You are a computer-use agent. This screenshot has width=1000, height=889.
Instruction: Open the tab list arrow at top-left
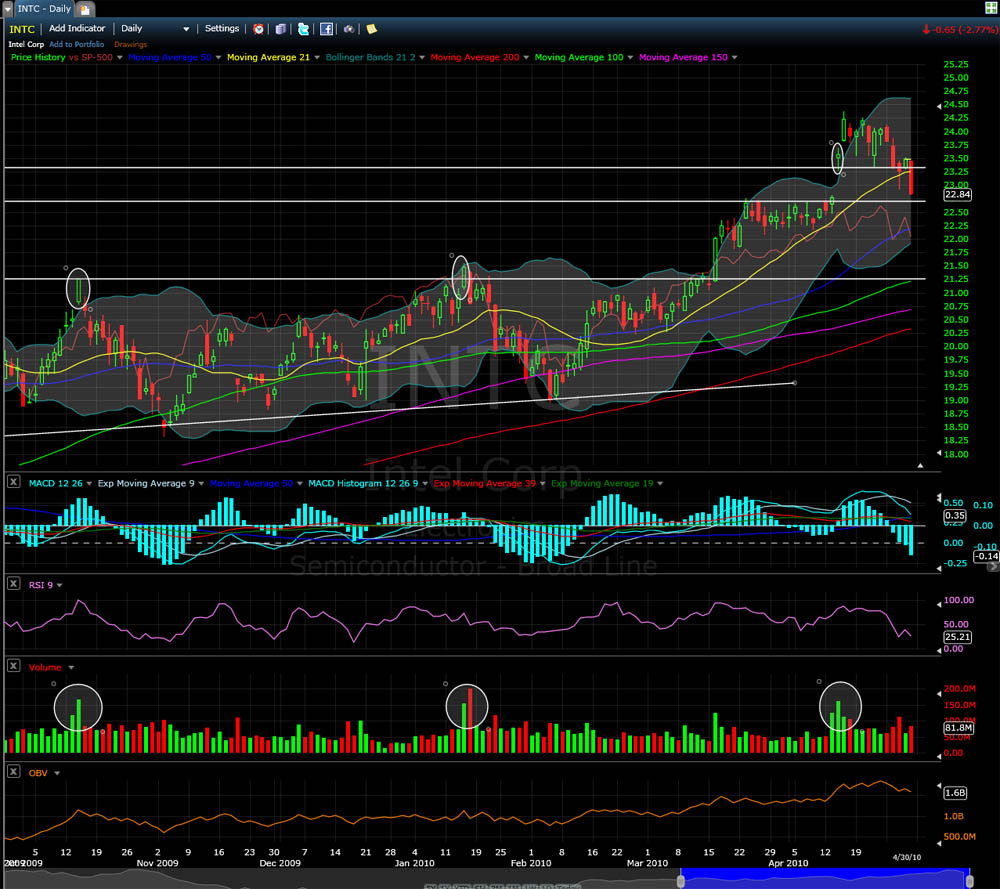tap(8, 8)
